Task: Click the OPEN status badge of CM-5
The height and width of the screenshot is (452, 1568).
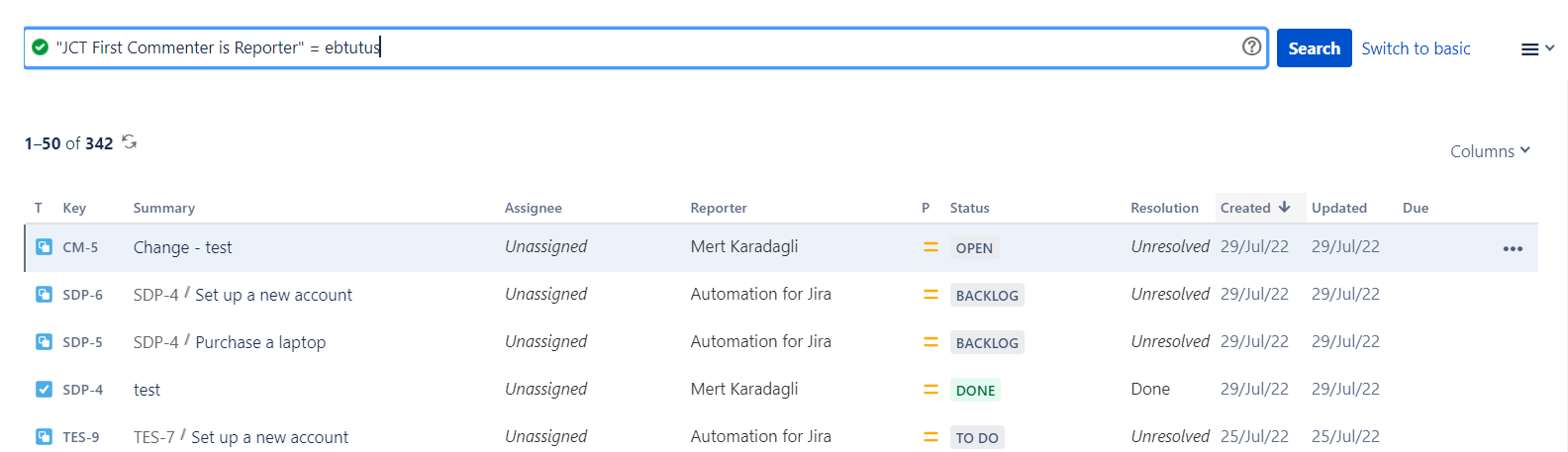Action: pyautogui.click(x=974, y=248)
